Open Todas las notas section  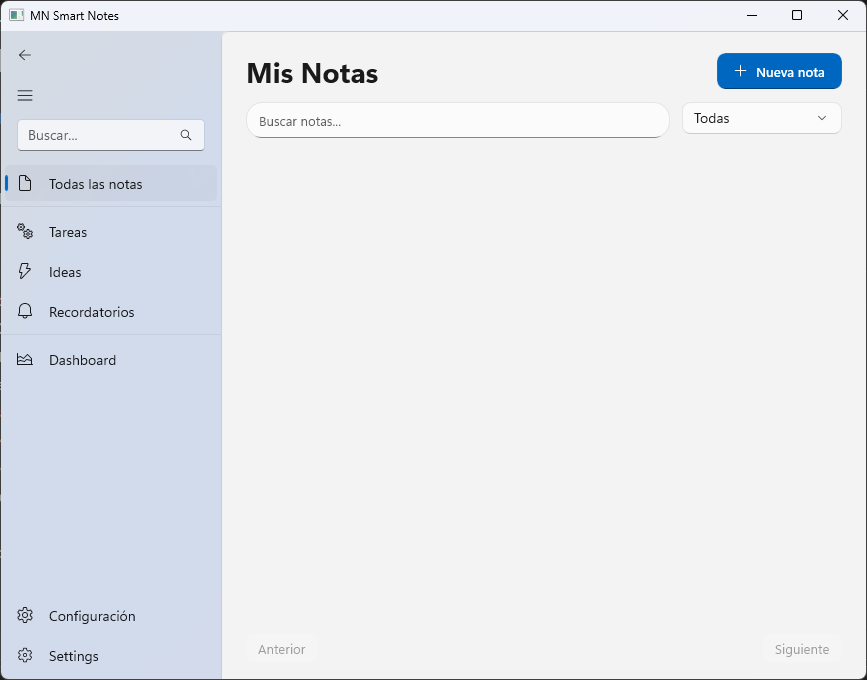coord(111,184)
